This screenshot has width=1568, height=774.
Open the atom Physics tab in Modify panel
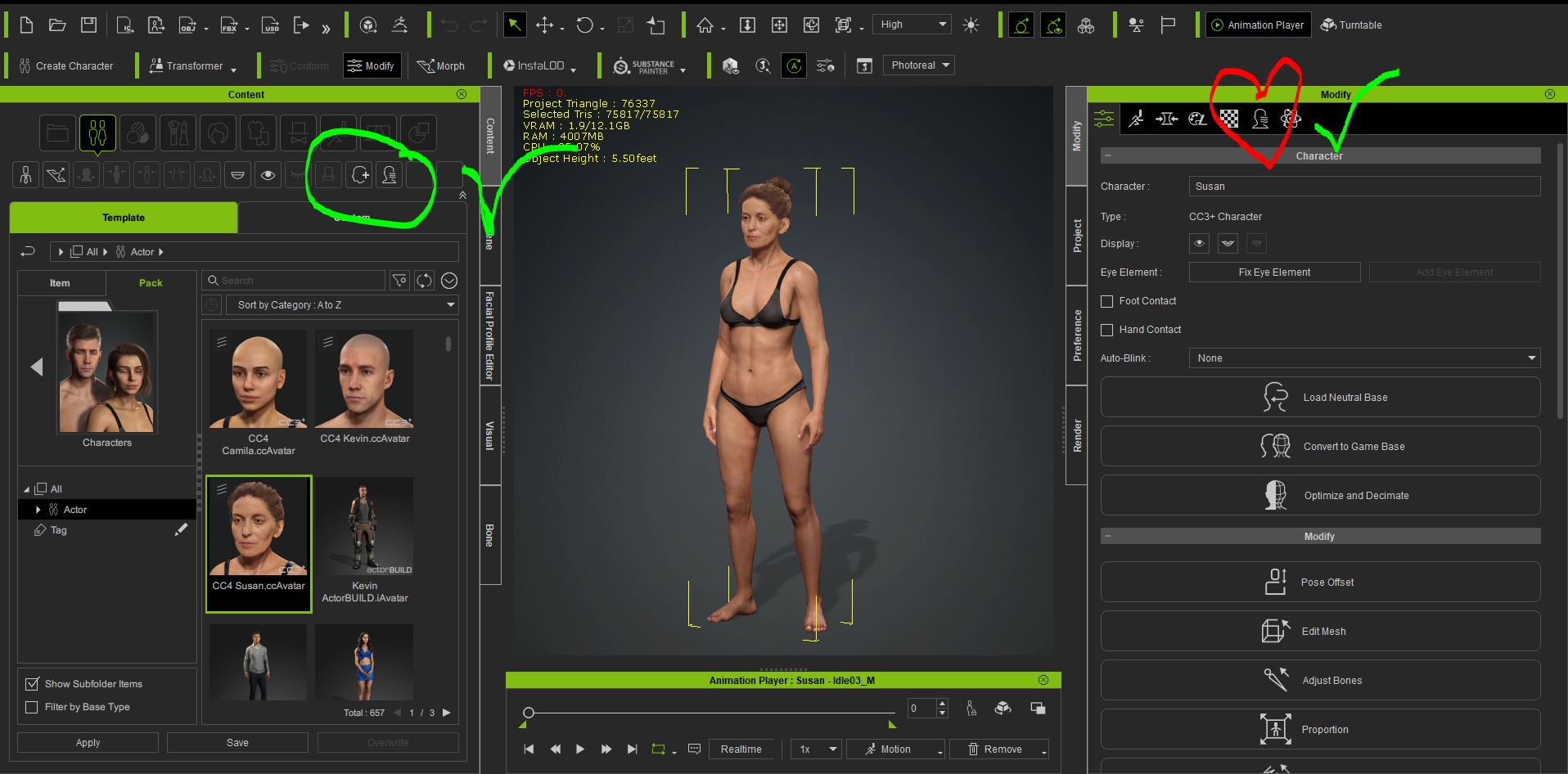(x=1291, y=119)
